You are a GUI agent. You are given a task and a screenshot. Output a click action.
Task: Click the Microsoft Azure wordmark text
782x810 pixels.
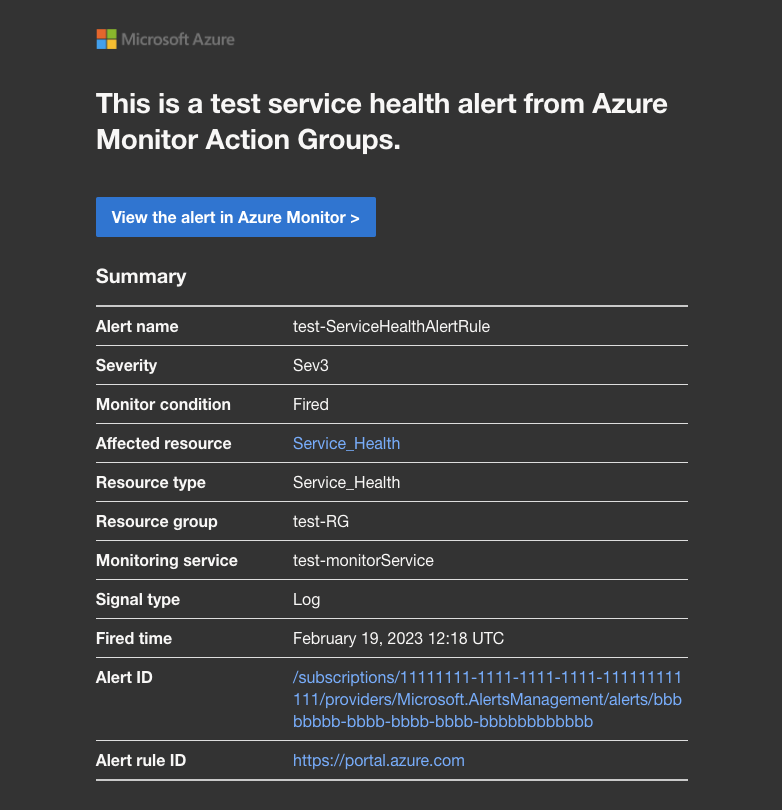click(178, 40)
